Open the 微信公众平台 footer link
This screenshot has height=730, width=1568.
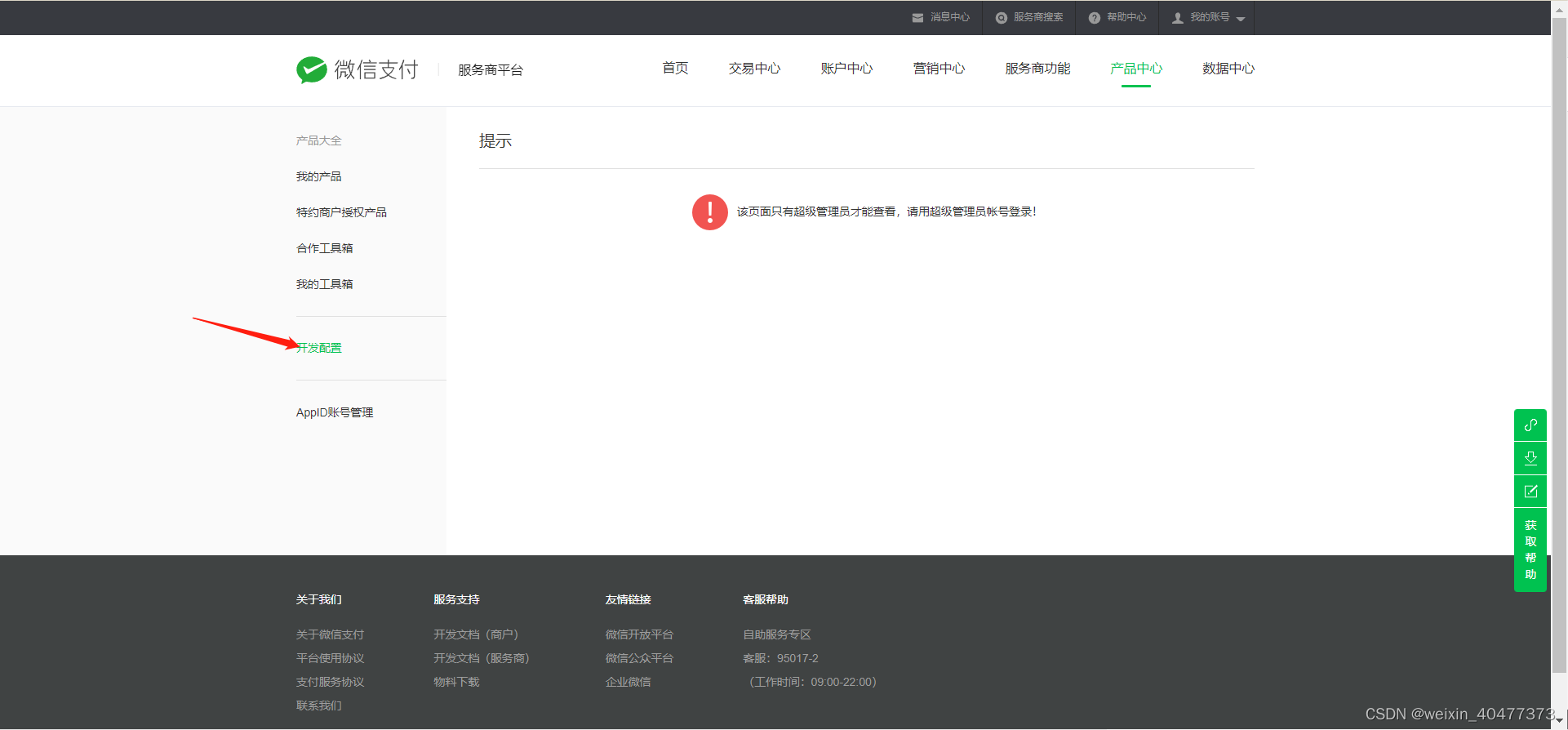[639, 658]
